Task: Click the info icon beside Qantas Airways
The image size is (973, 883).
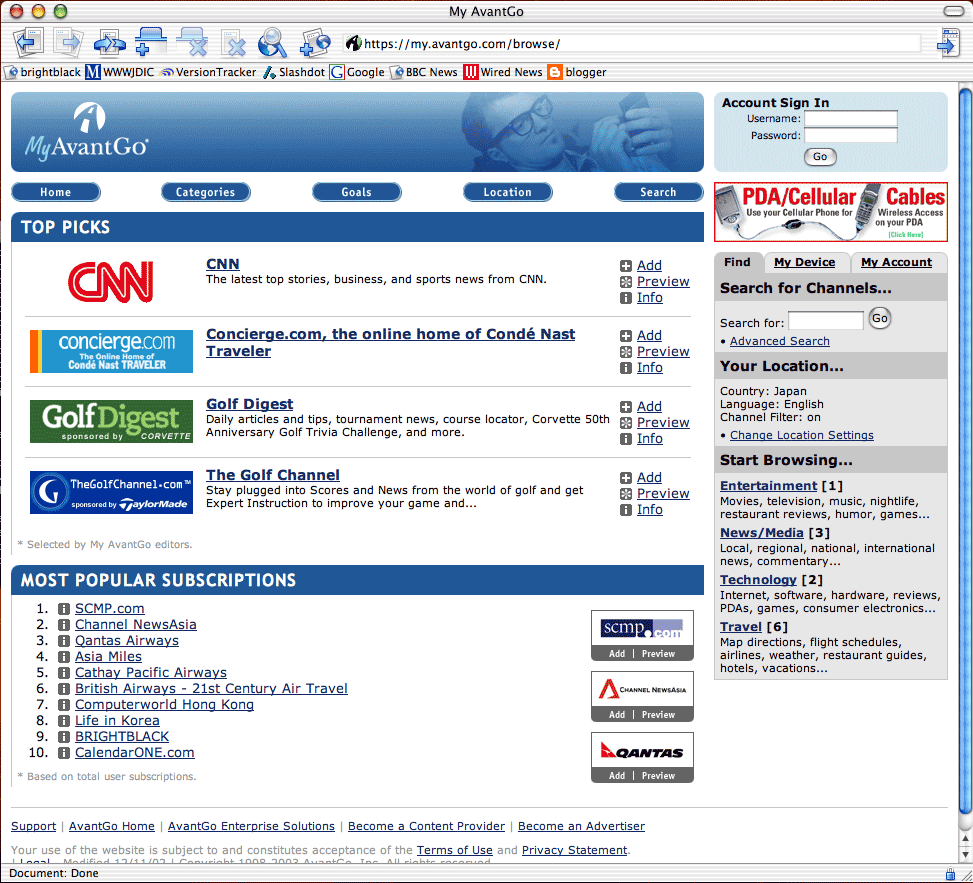Action: 63,641
